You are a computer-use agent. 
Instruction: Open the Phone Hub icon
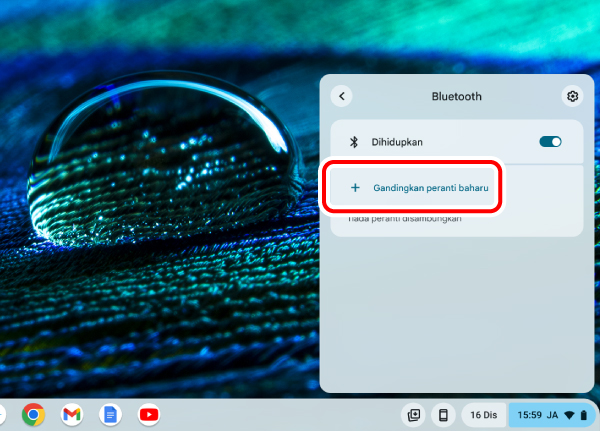(443, 414)
